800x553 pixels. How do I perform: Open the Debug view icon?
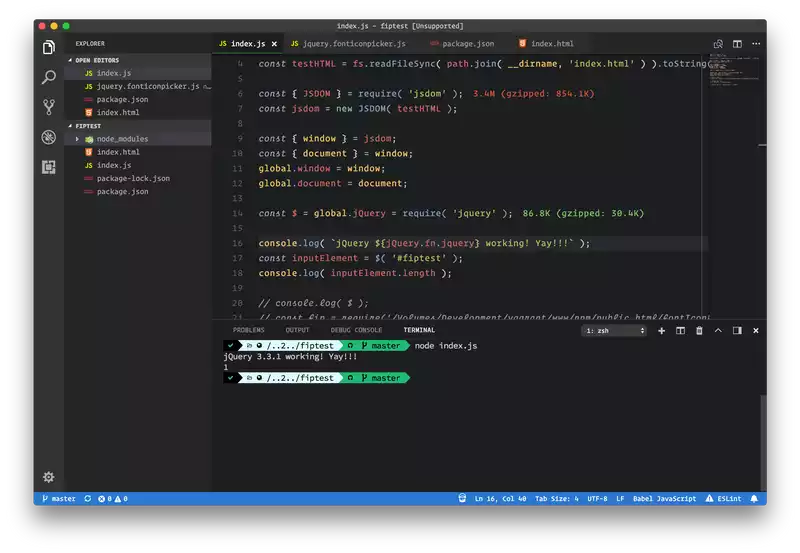pos(48,137)
